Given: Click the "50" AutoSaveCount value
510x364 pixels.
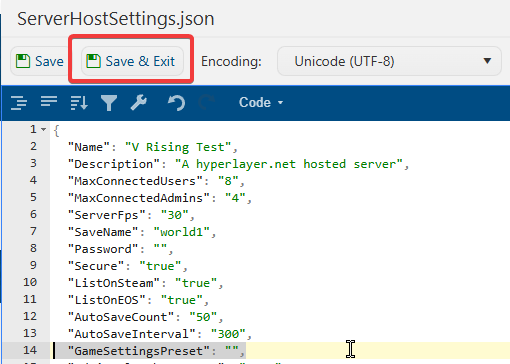Looking at the screenshot, I should [x=203, y=317].
